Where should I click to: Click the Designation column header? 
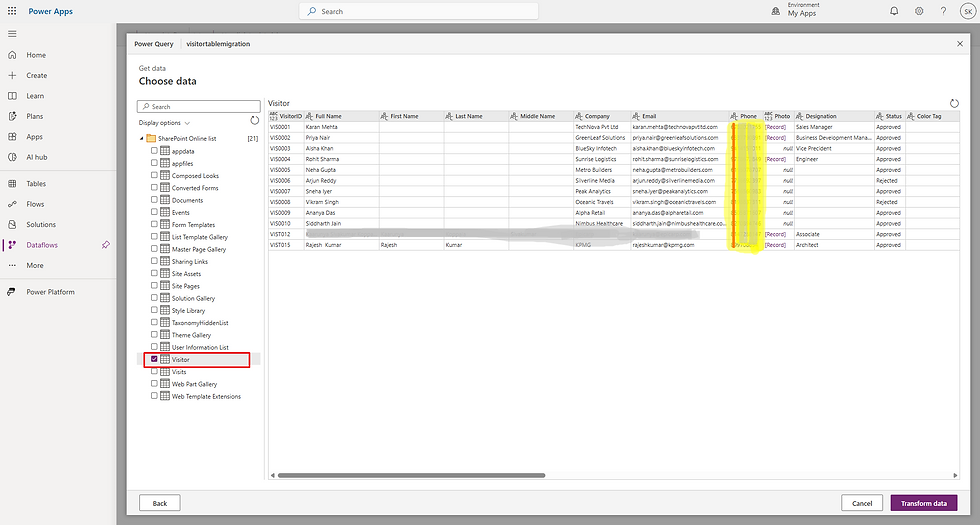[834, 116]
